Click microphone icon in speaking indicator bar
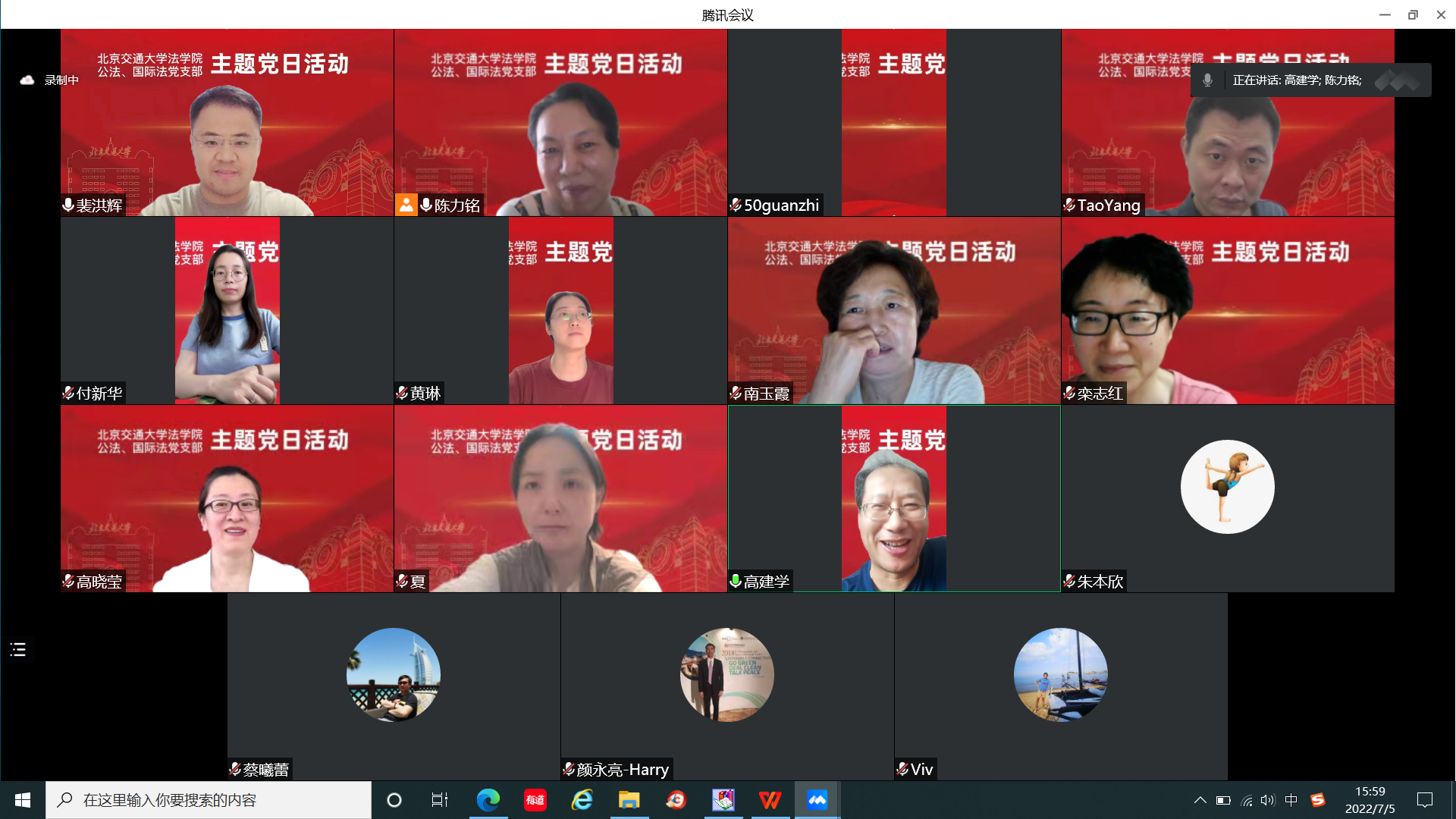This screenshot has height=819, width=1456. 1208,80
